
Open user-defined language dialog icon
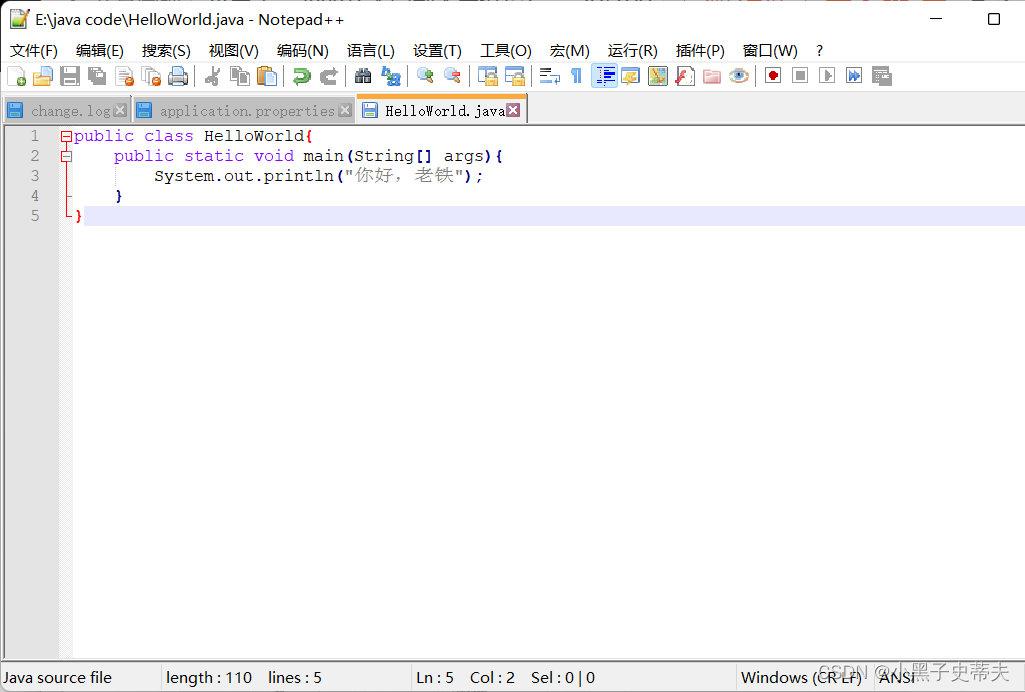pos(631,76)
